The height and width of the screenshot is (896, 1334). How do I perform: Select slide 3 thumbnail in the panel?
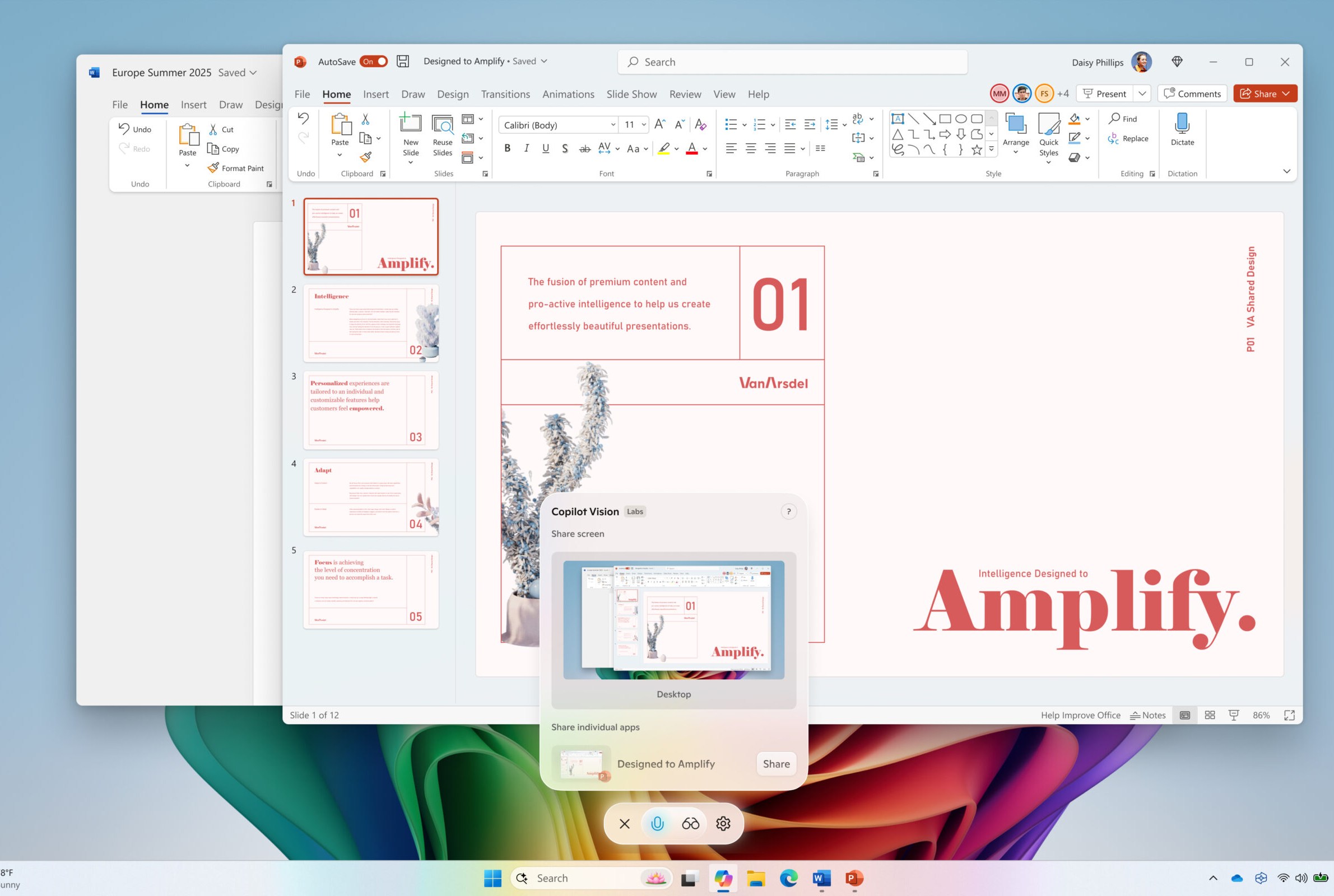pyautogui.click(x=370, y=409)
